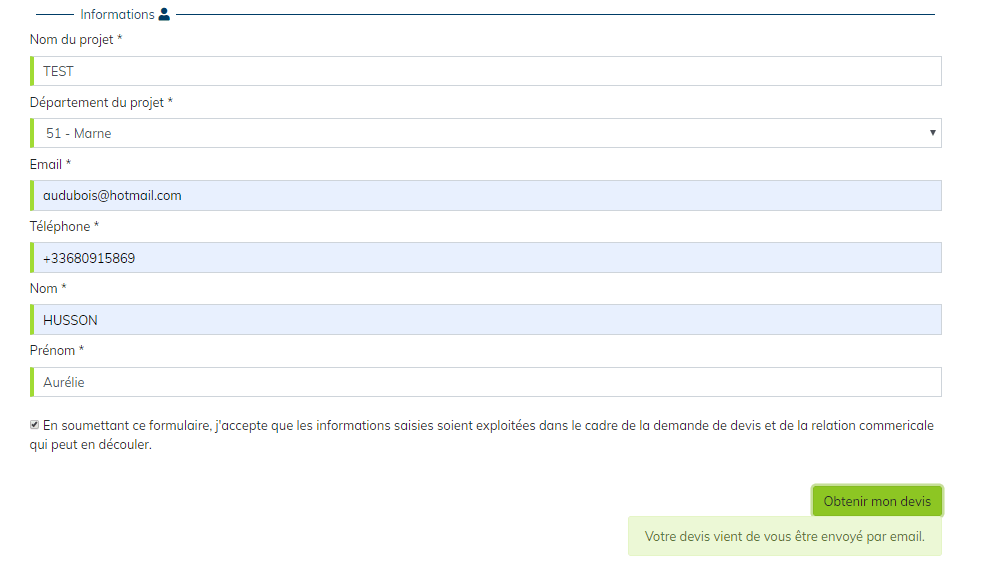Viewport: 986px width, 563px height.
Task: Click the '51 - Marne' selected value
Action: [78, 133]
